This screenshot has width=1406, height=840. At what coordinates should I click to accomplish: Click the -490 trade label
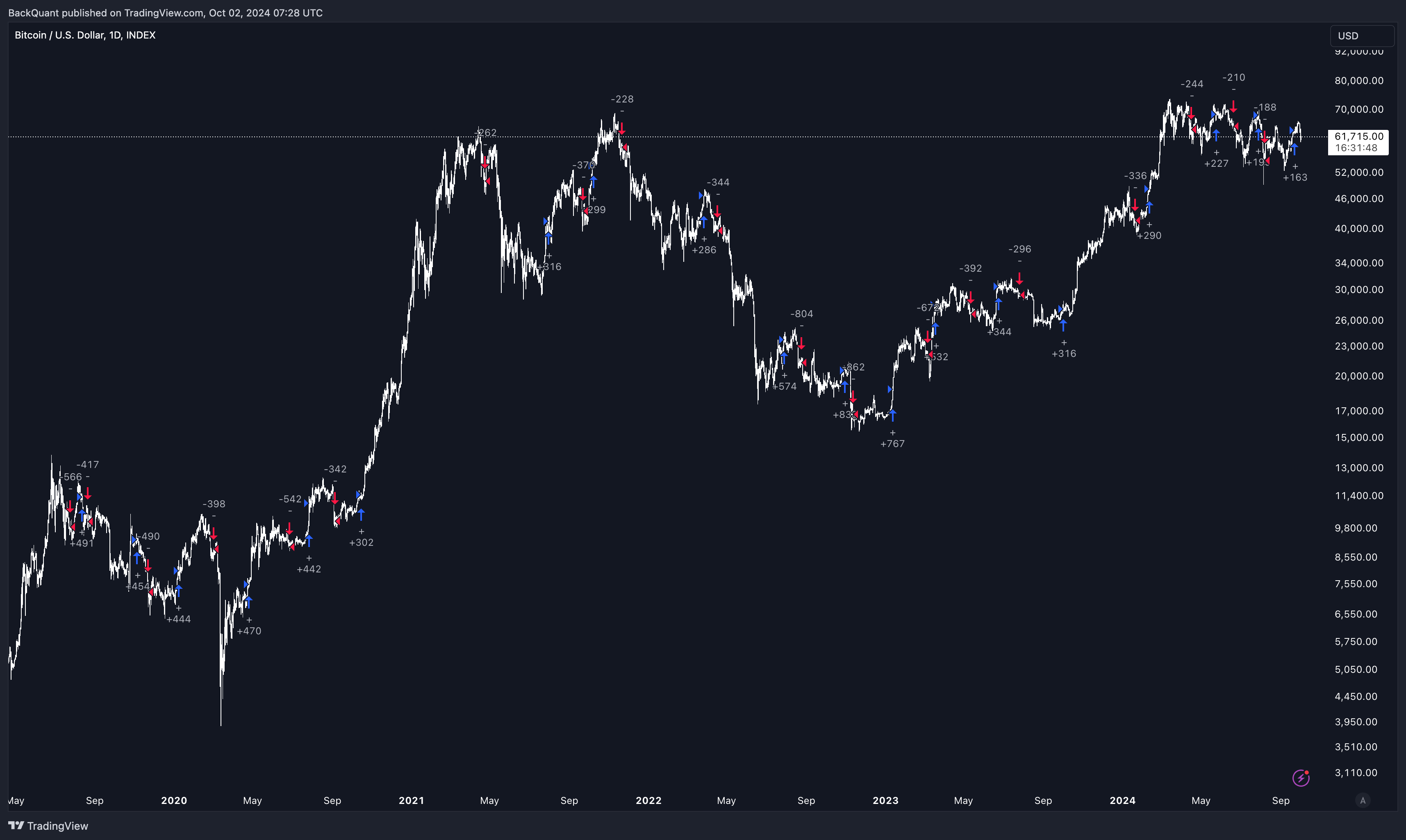point(149,536)
